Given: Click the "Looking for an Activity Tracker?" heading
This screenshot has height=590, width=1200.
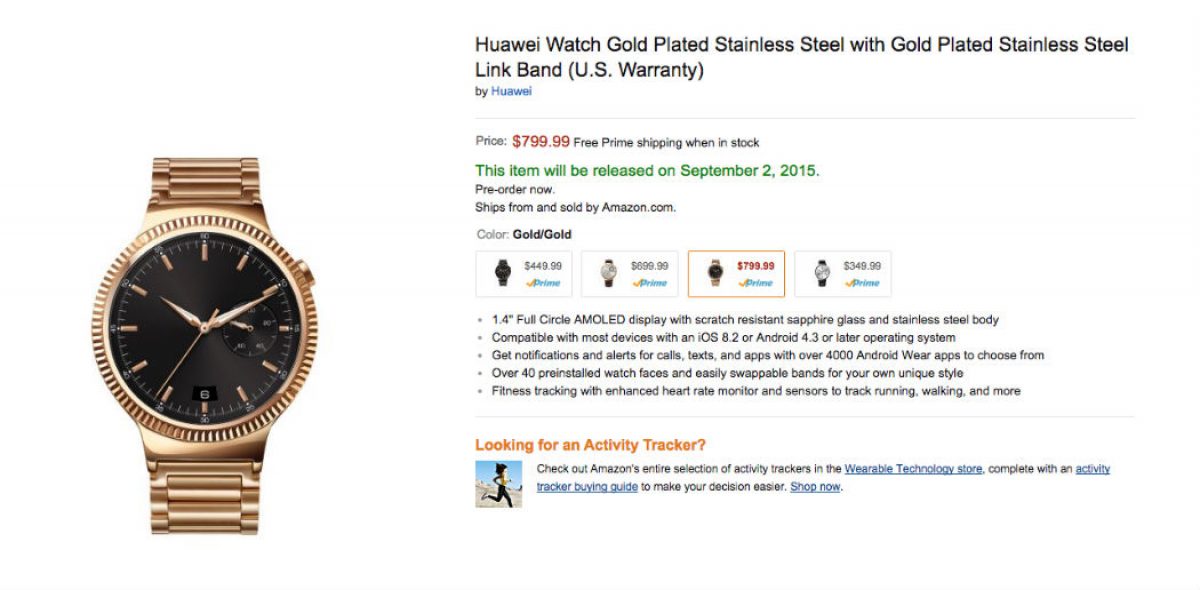Looking at the screenshot, I should click(590, 445).
